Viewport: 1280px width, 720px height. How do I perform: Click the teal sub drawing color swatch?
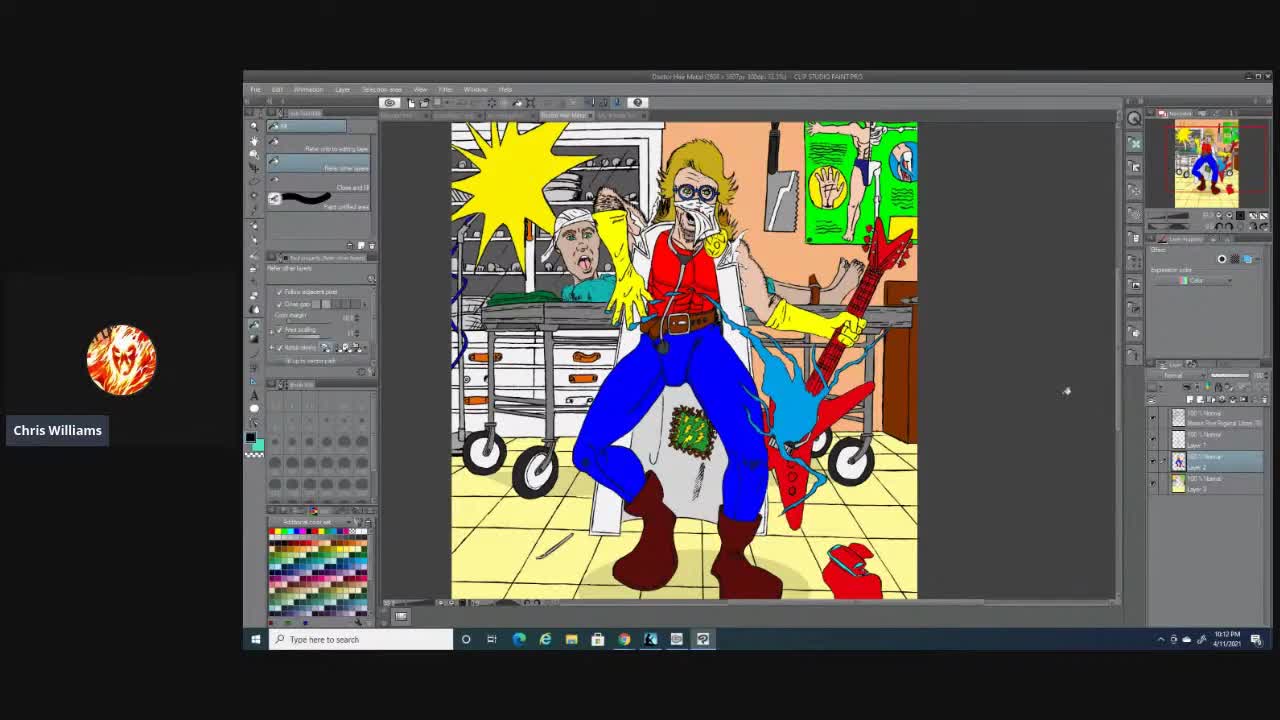(258, 445)
